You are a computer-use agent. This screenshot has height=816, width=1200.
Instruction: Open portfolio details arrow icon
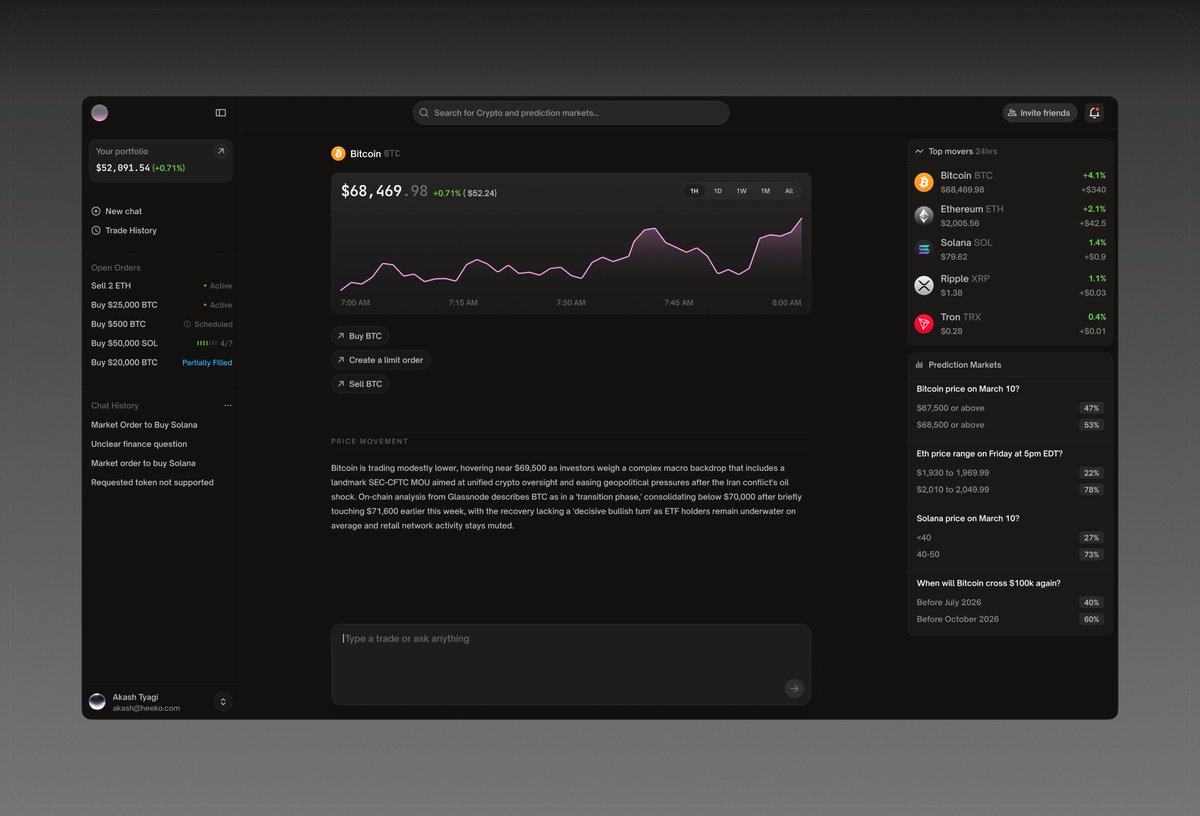[221, 151]
